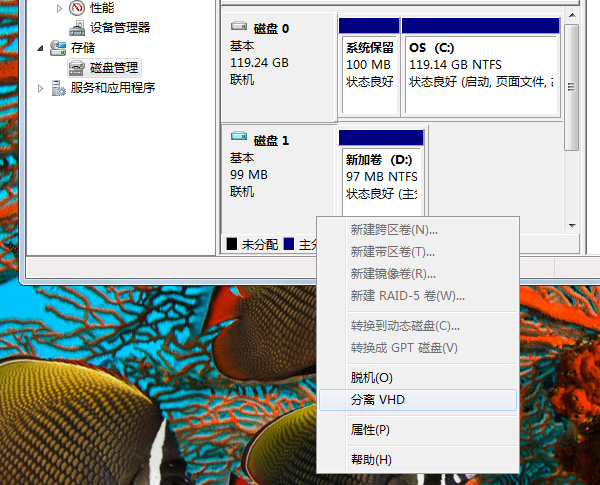
Task: Click the disabled 新建跨区卷(N) menu entry
Action: click(418, 230)
